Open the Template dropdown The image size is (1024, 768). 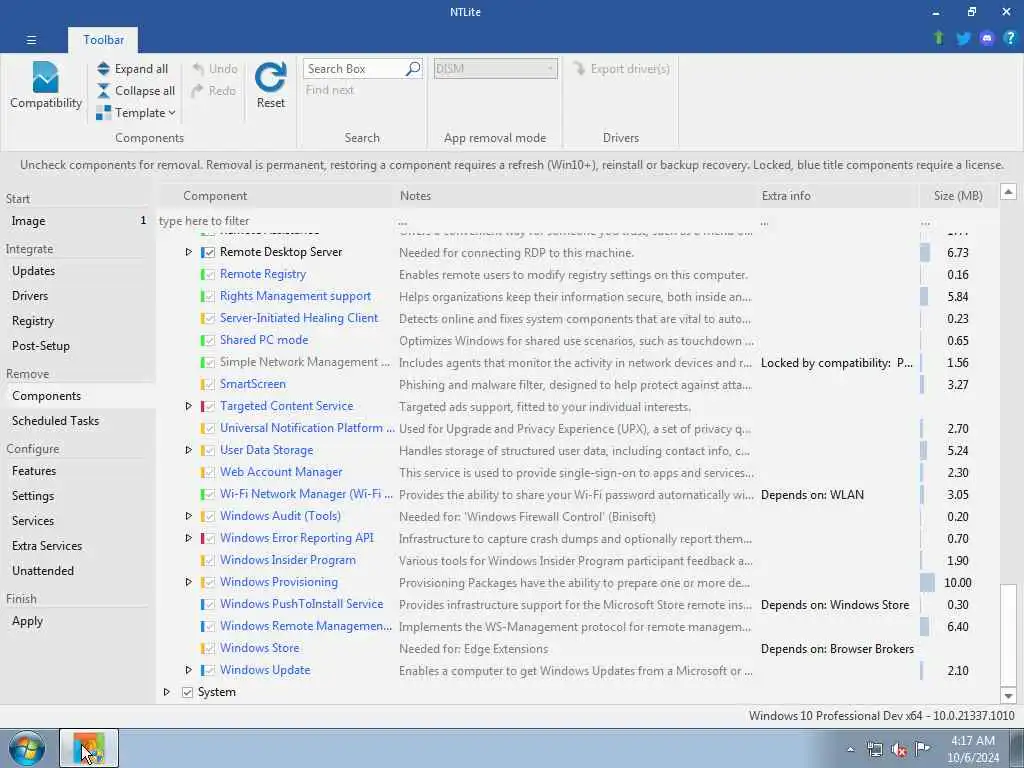[136, 113]
